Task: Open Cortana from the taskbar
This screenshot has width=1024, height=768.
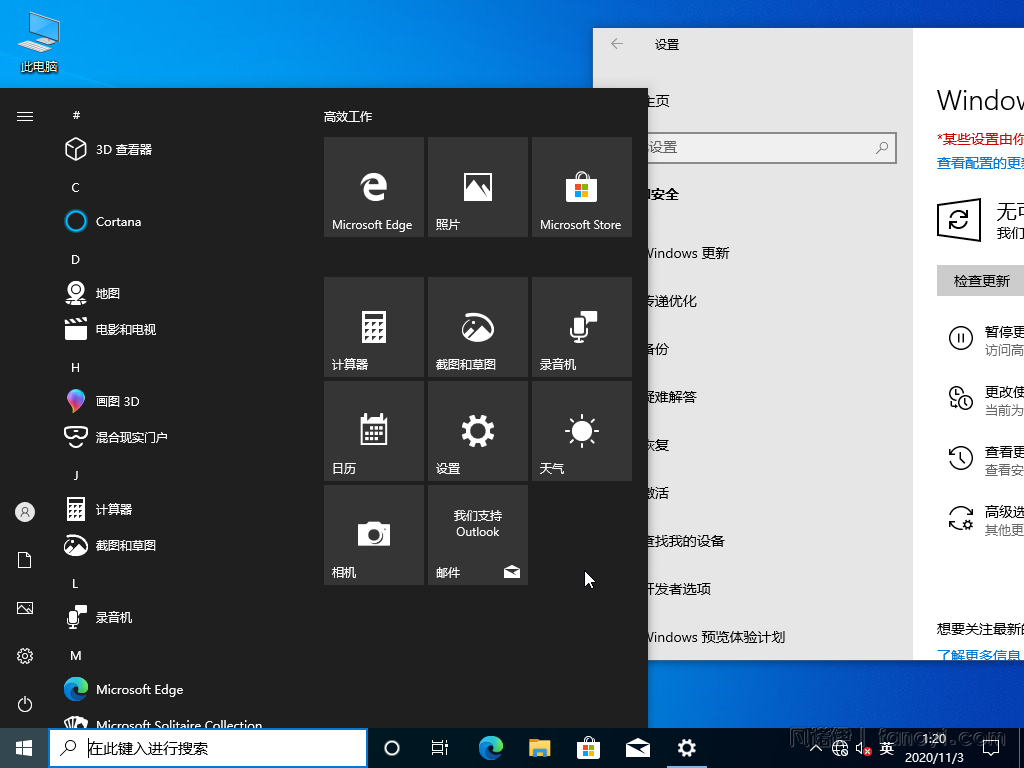Action: (392, 748)
